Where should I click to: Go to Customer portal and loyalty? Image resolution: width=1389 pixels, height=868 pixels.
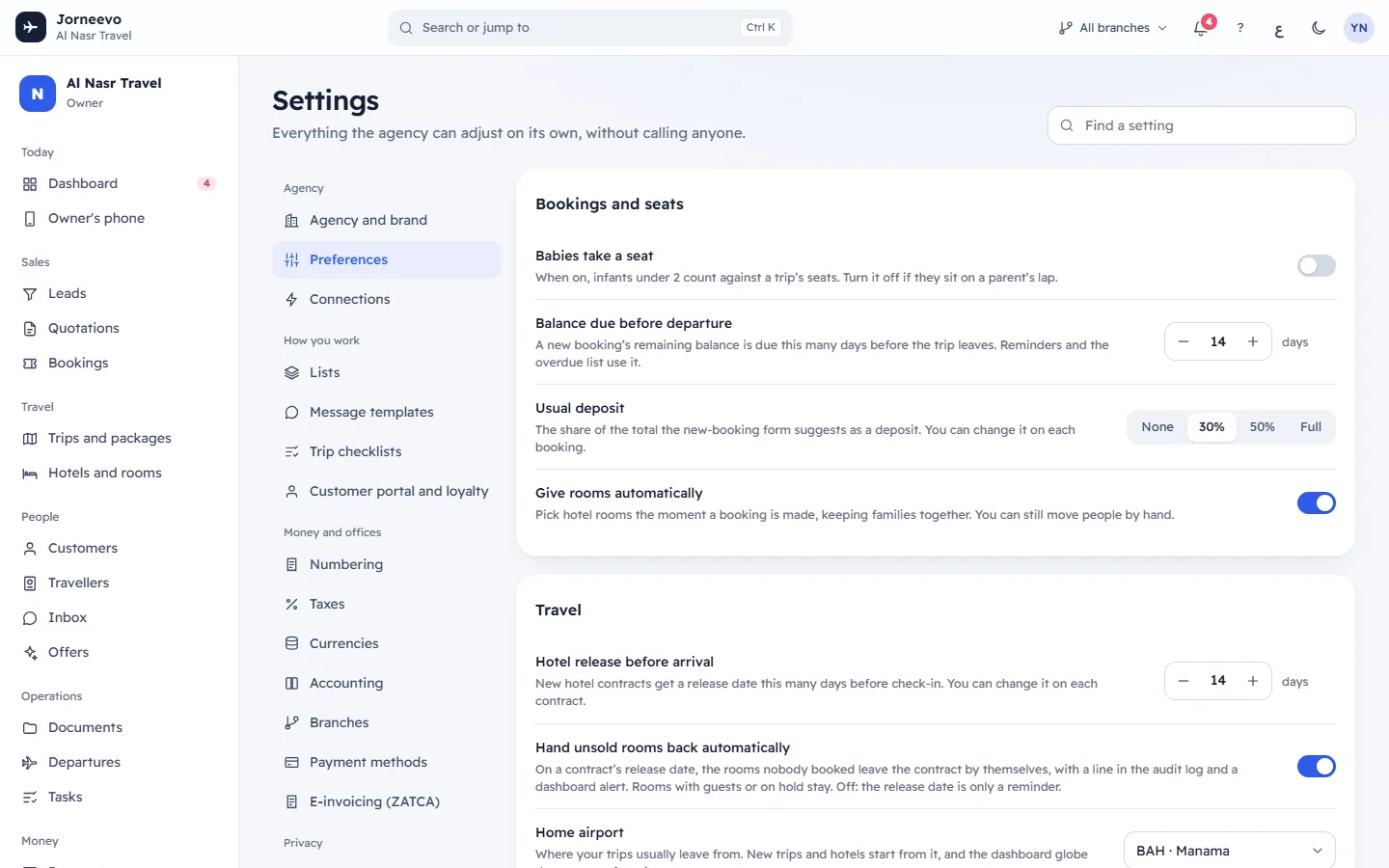(386, 491)
